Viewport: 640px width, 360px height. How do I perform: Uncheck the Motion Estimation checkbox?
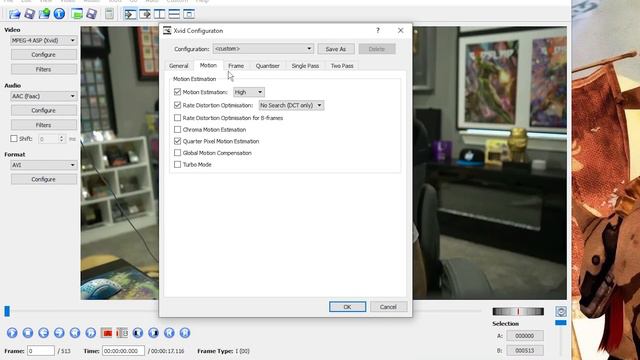coord(177,92)
